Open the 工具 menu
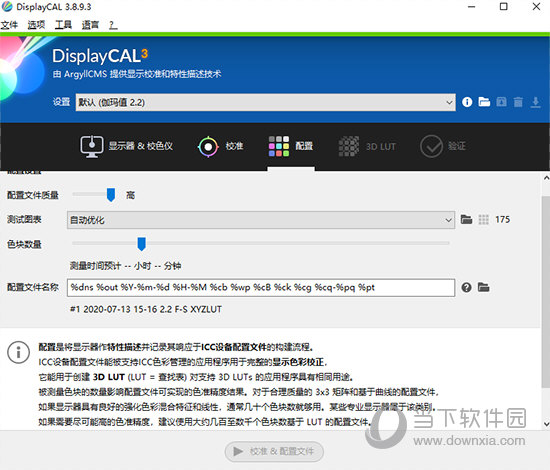This screenshot has height=470, width=550. (63, 25)
